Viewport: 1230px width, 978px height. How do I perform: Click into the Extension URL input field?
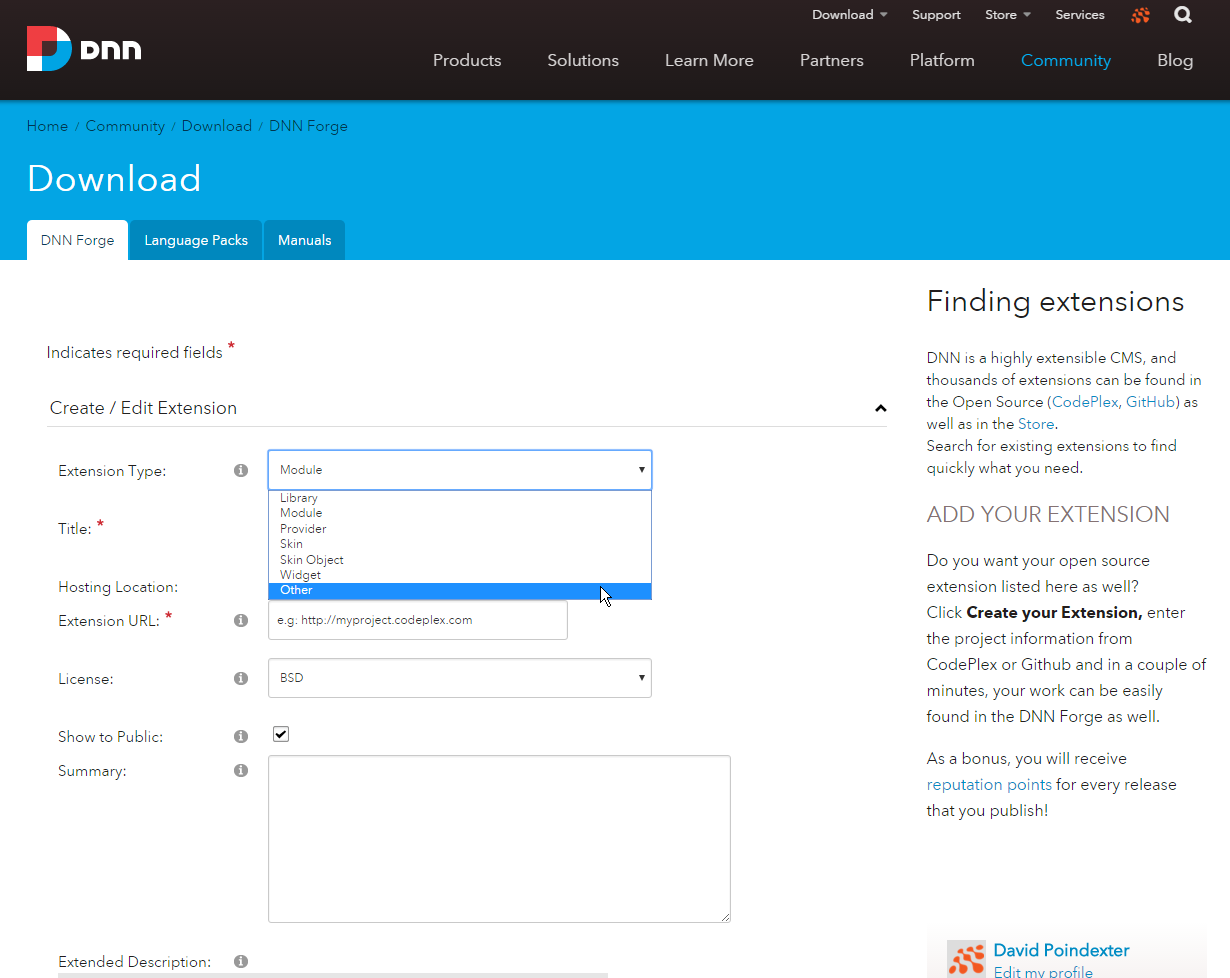click(x=418, y=620)
